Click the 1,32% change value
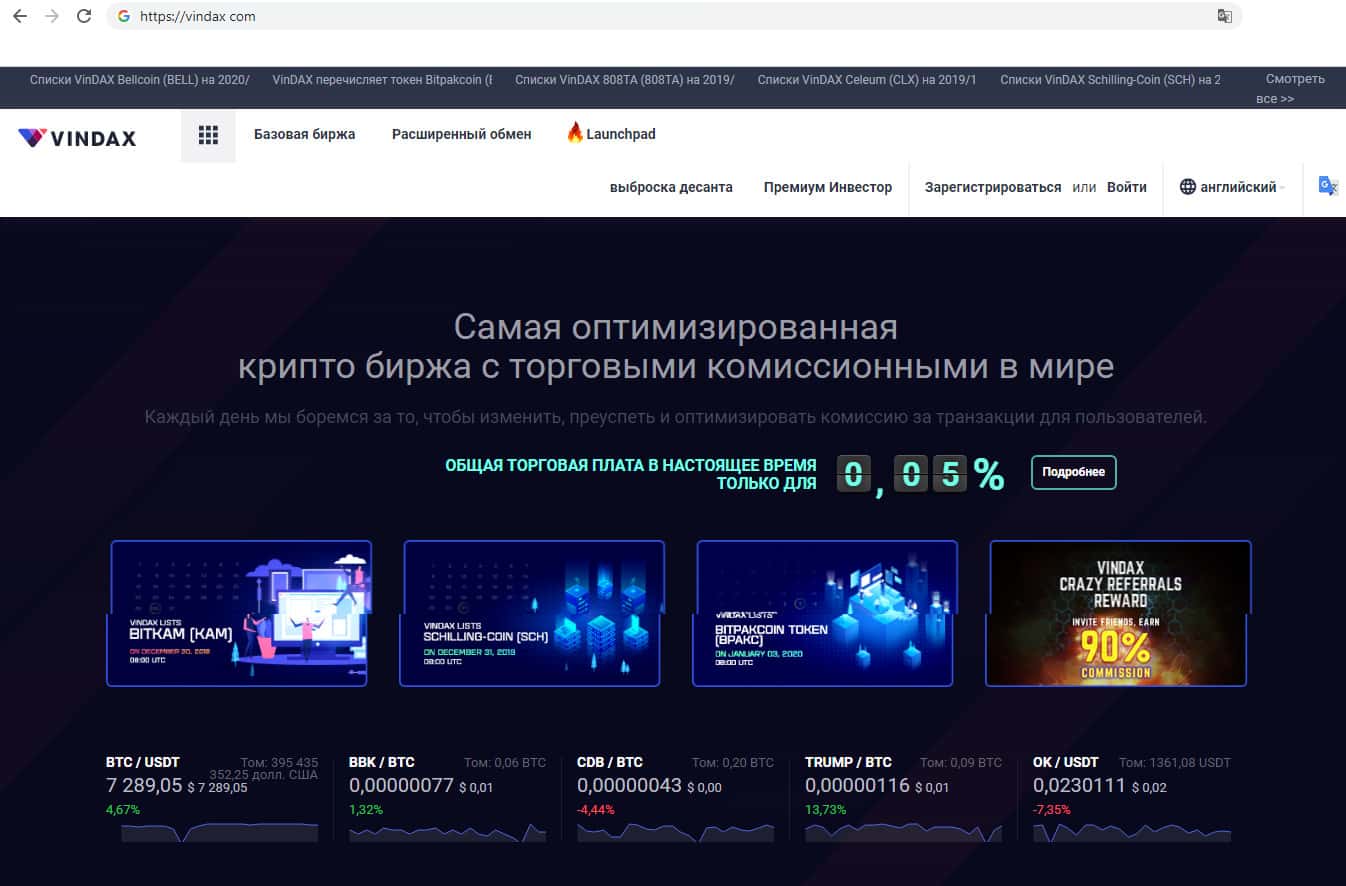Screen dimensions: 1346x886 366,810
